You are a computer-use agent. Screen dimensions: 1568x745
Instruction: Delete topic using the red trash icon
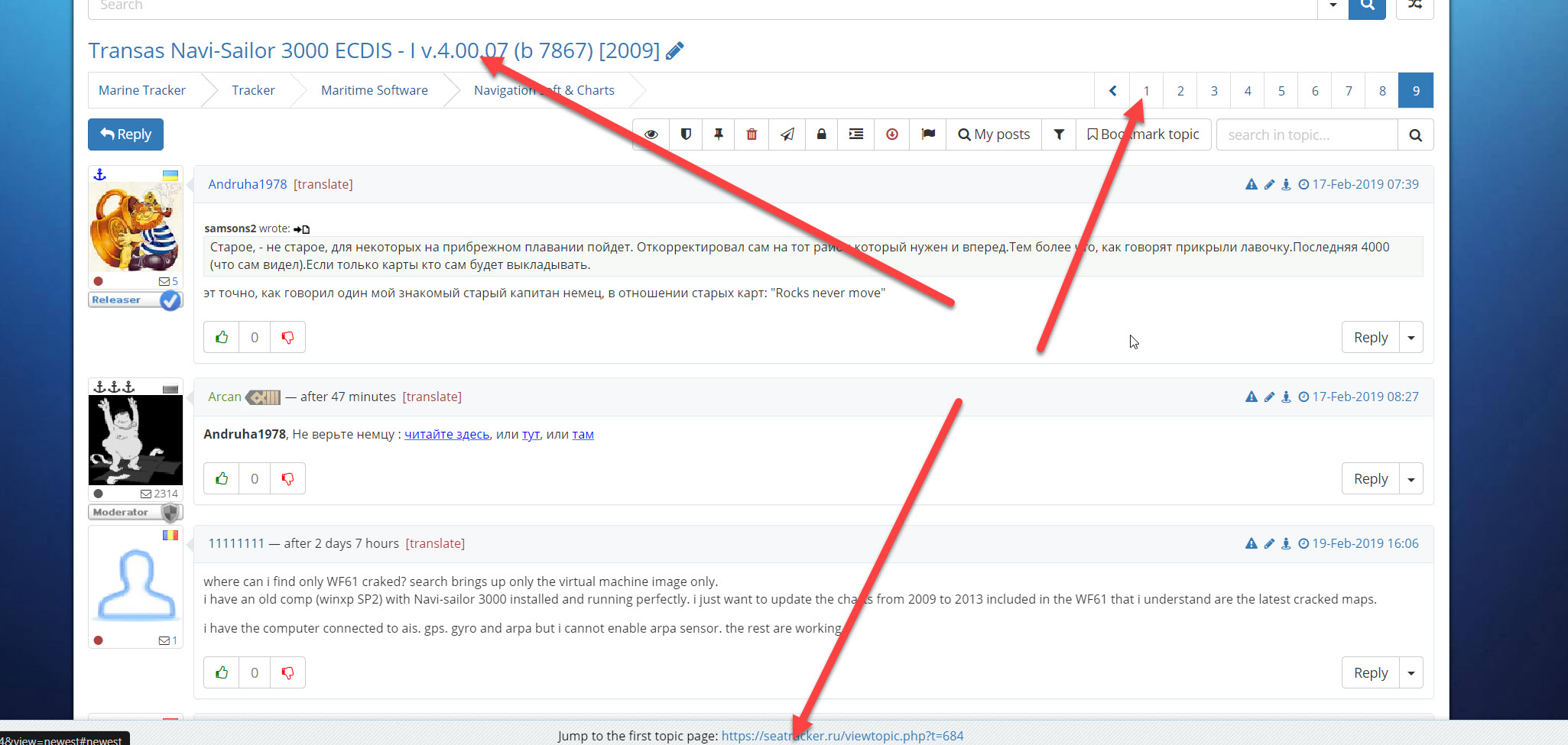tap(752, 134)
